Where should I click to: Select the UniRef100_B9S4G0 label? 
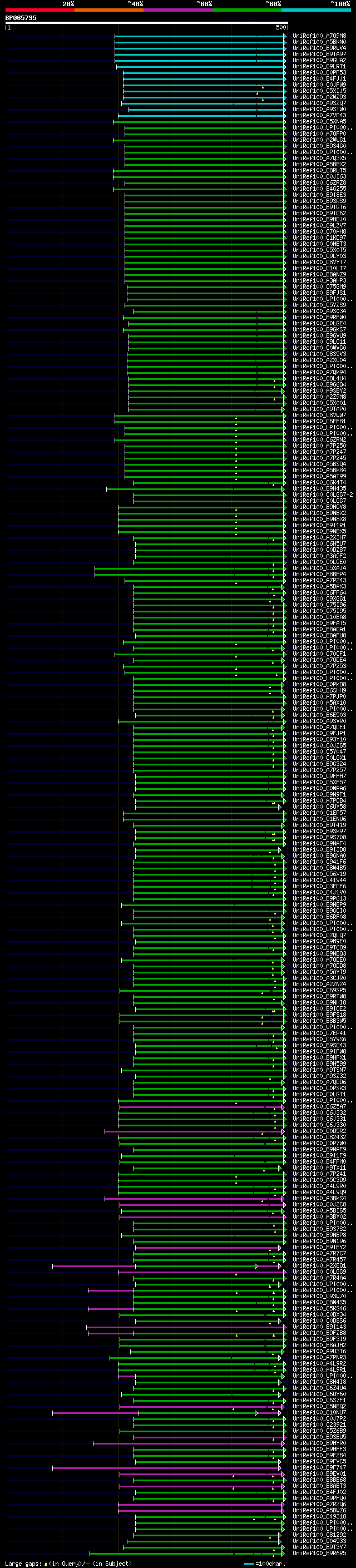pos(319,146)
